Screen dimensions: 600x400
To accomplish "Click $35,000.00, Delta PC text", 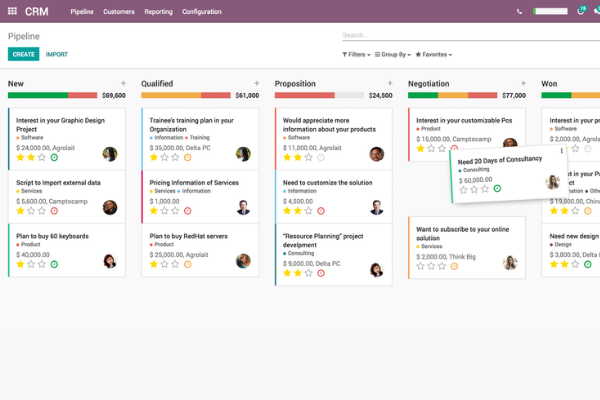I will click(x=180, y=147).
